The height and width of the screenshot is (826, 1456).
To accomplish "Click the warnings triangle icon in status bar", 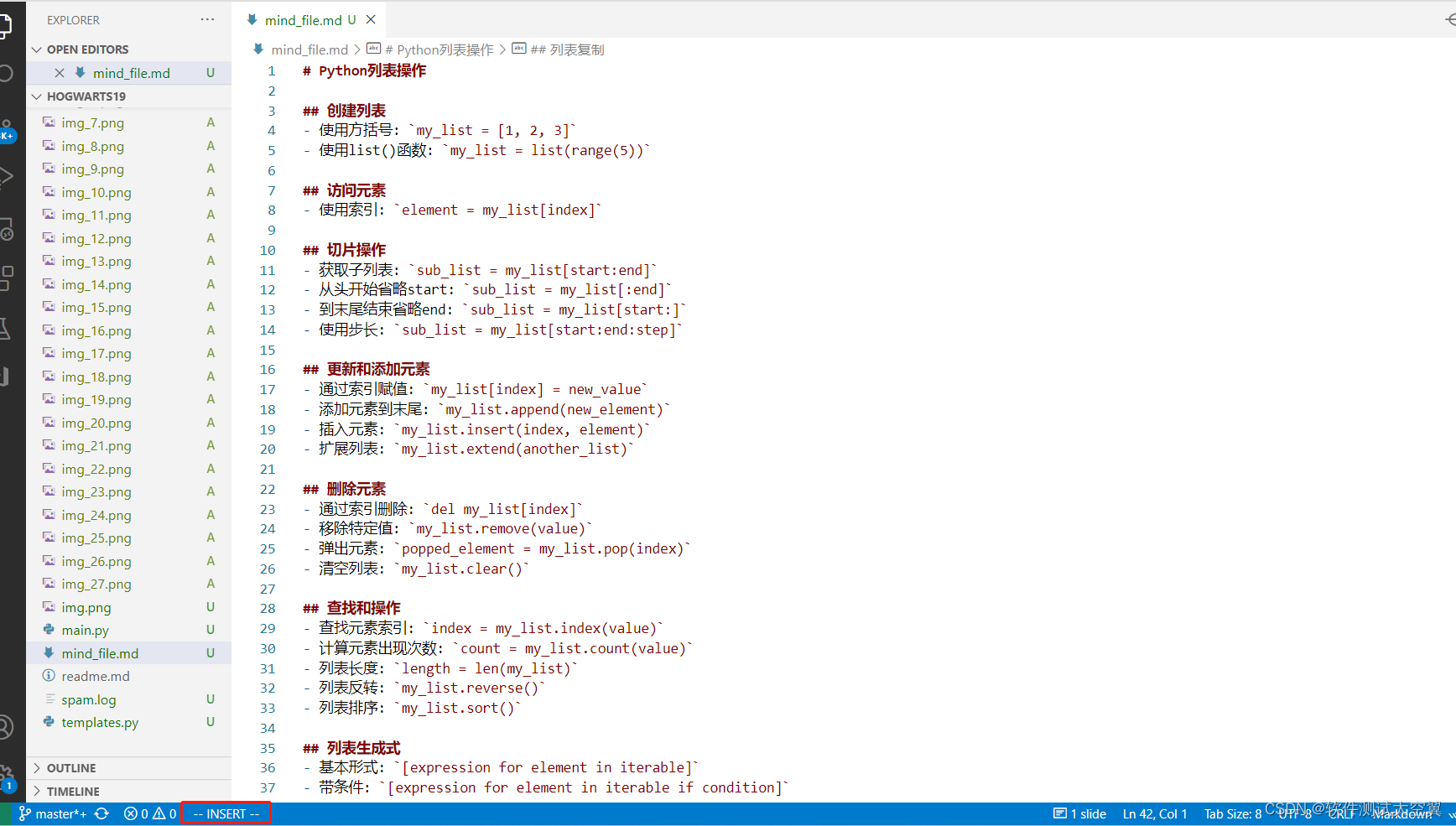I will 159,813.
